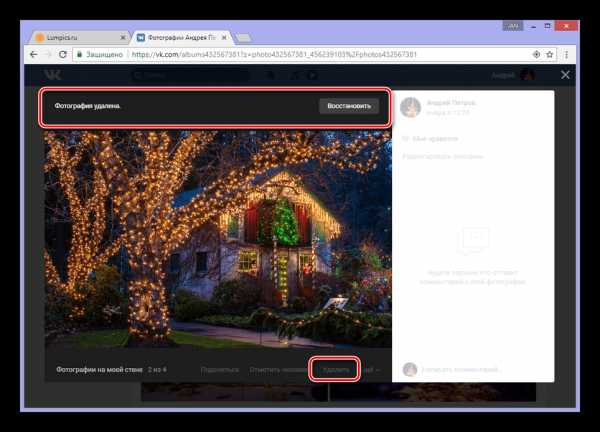Click the green secure padlock icon
Image resolution: width=600 pixels, height=432 pixels.
(80, 54)
